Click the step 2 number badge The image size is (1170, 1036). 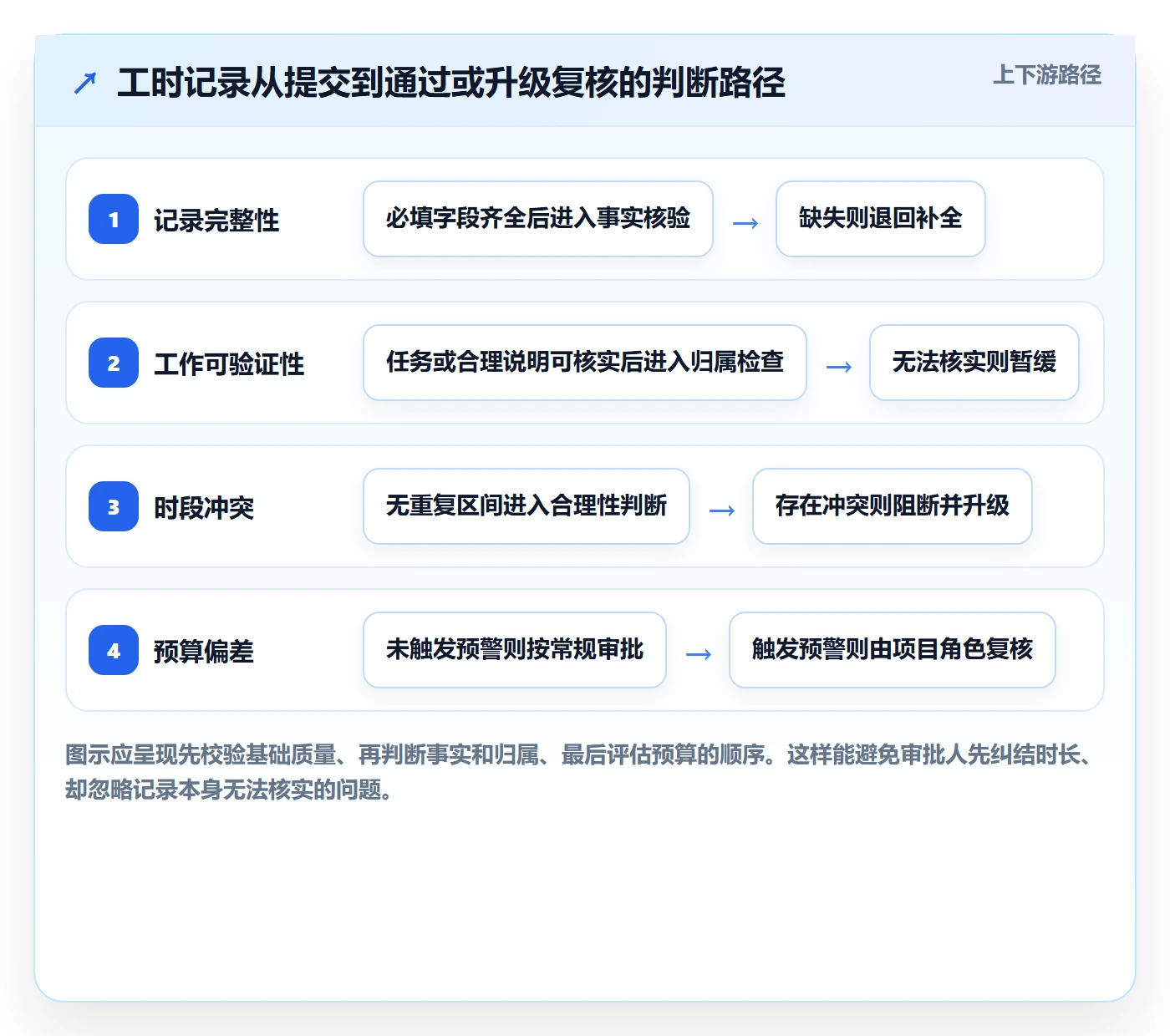click(114, 363)
